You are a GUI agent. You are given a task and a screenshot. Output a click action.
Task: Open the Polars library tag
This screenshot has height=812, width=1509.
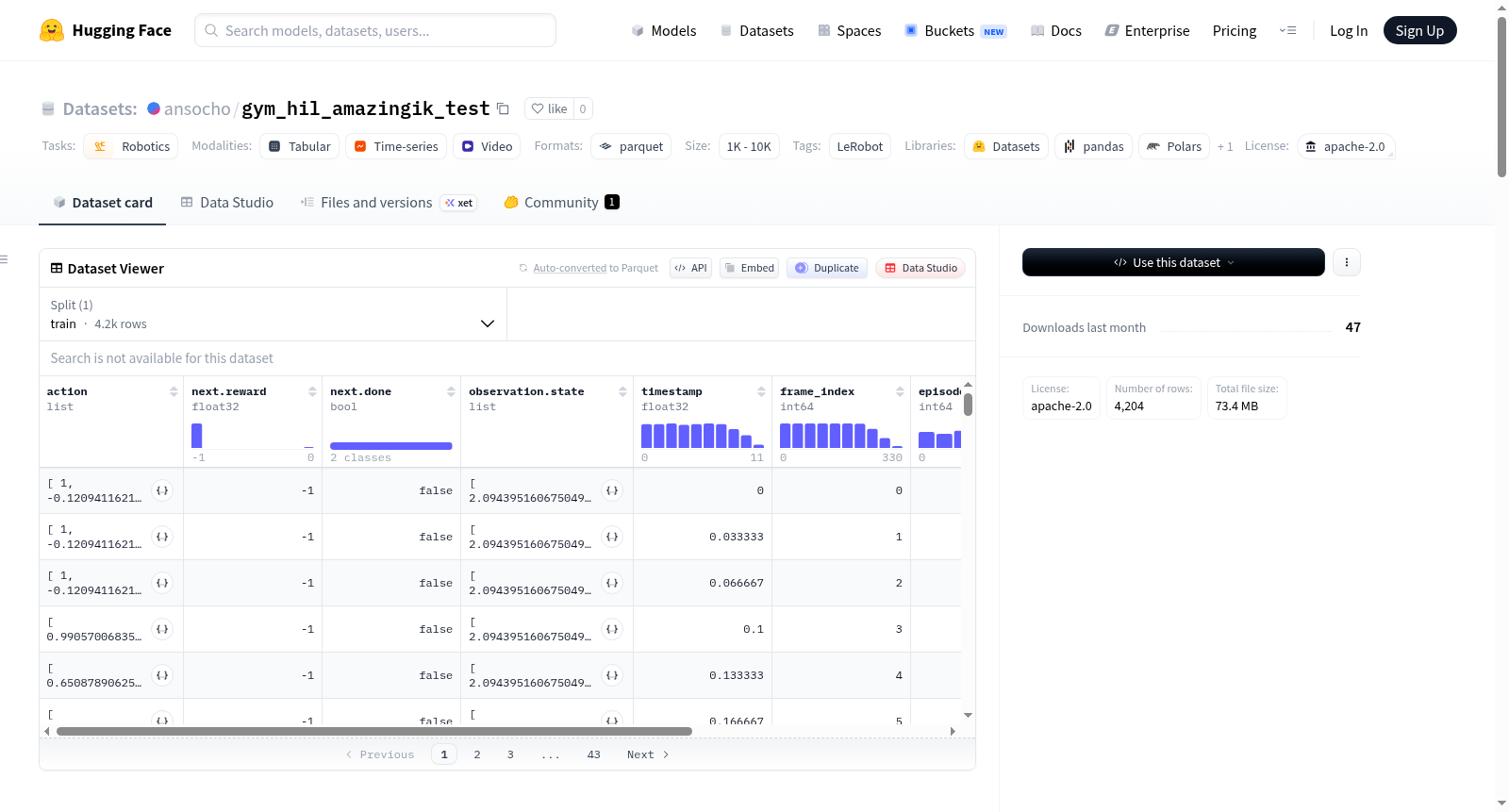pyautogui.click(x=1174, y=146)
